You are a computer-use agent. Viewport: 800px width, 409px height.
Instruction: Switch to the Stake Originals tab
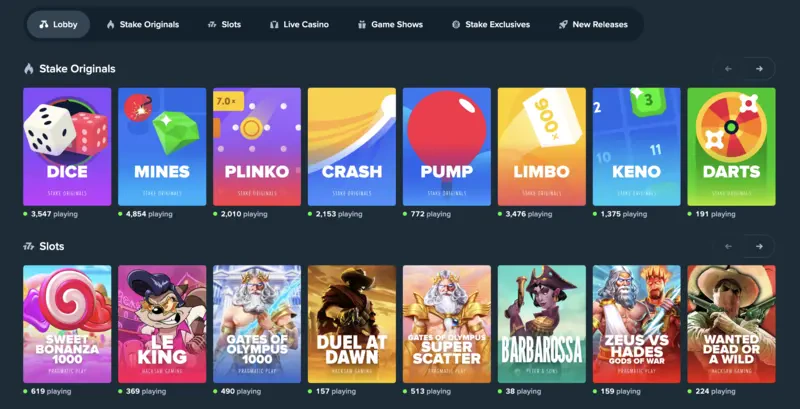point(143,24)
